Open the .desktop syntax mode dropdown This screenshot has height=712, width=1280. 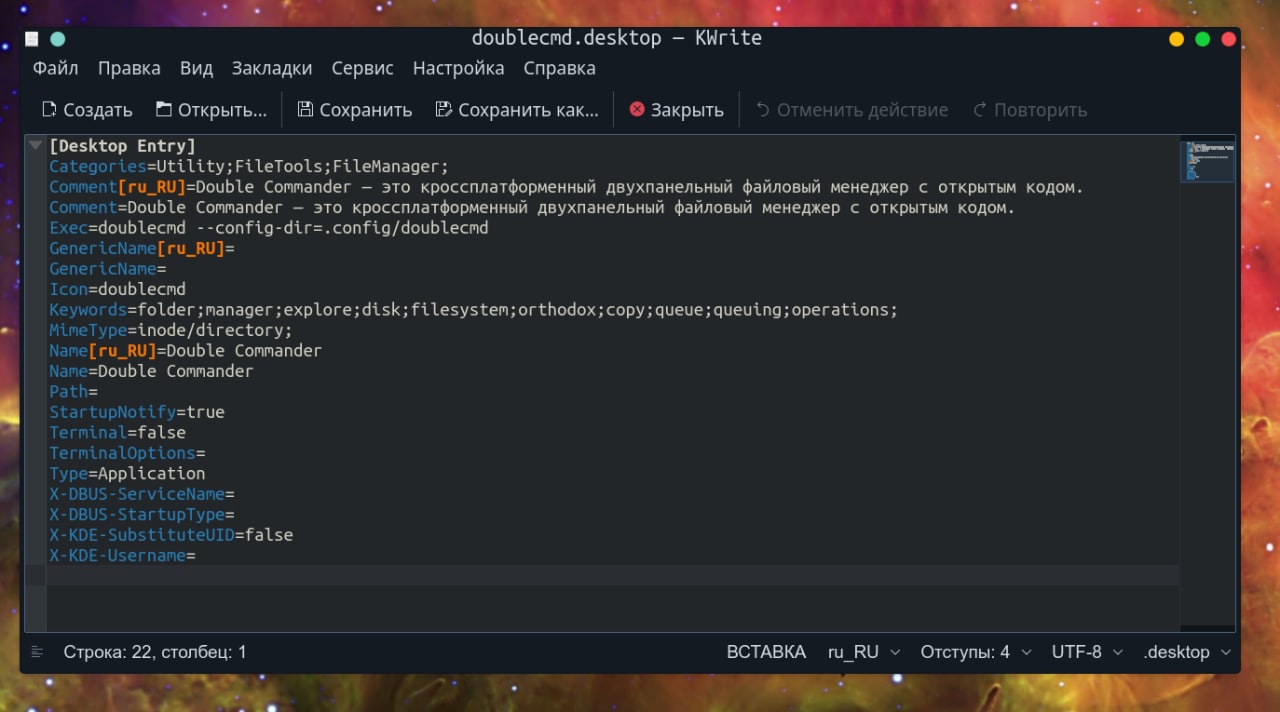pos(1186,652)
